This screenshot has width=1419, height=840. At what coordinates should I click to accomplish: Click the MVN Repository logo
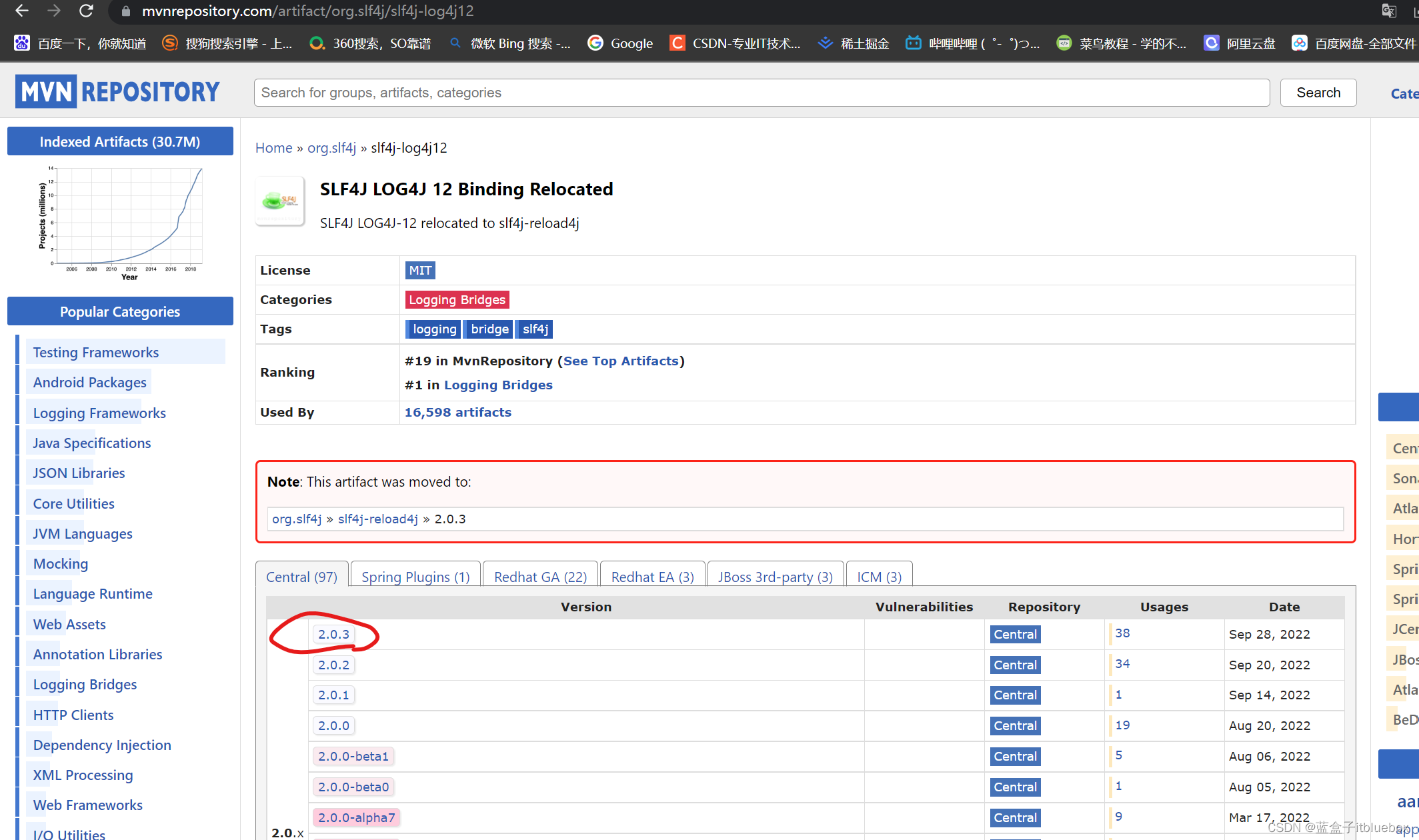[117, 91]
